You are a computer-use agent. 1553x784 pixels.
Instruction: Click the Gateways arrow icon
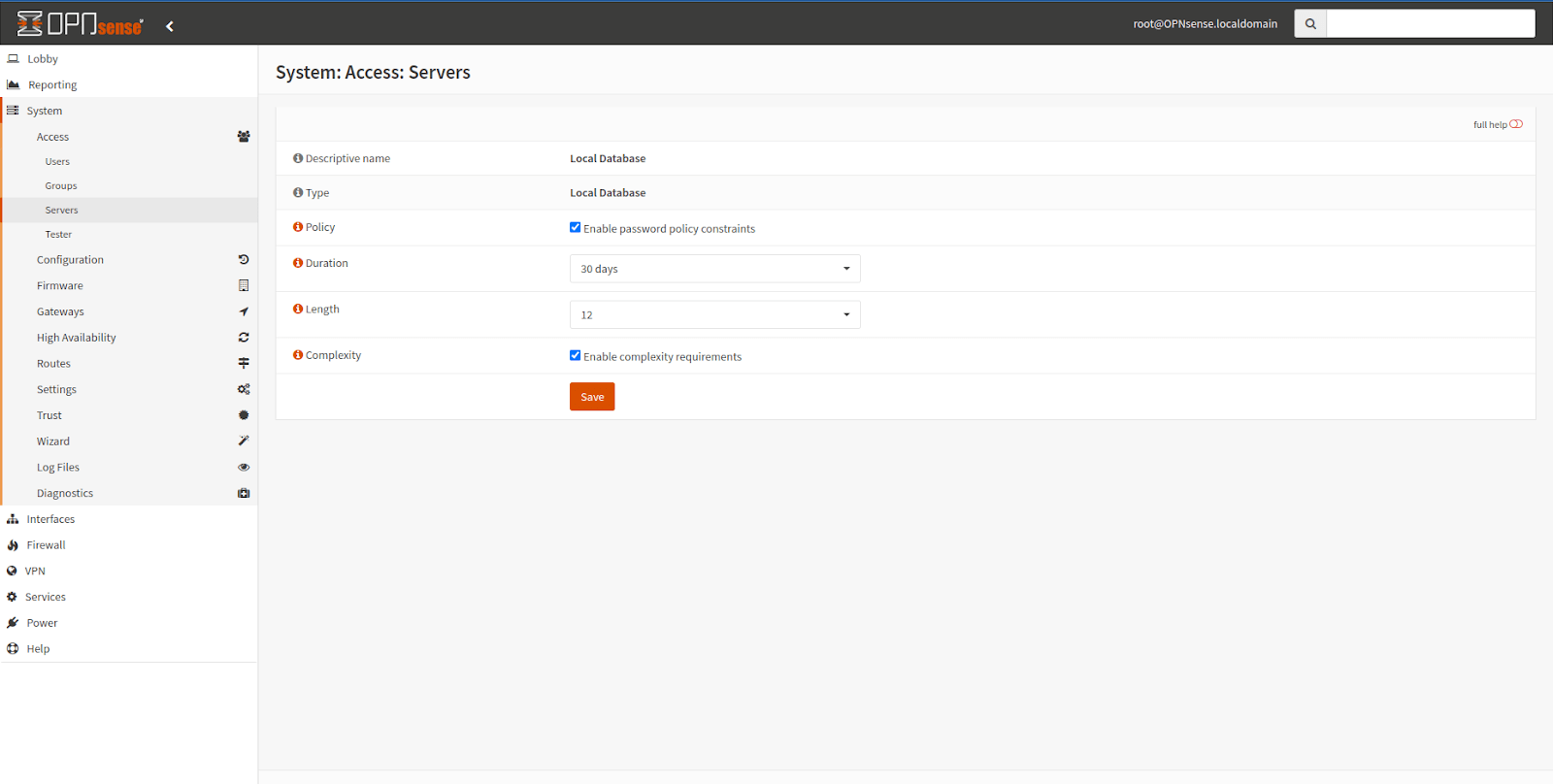pos(244,311)
